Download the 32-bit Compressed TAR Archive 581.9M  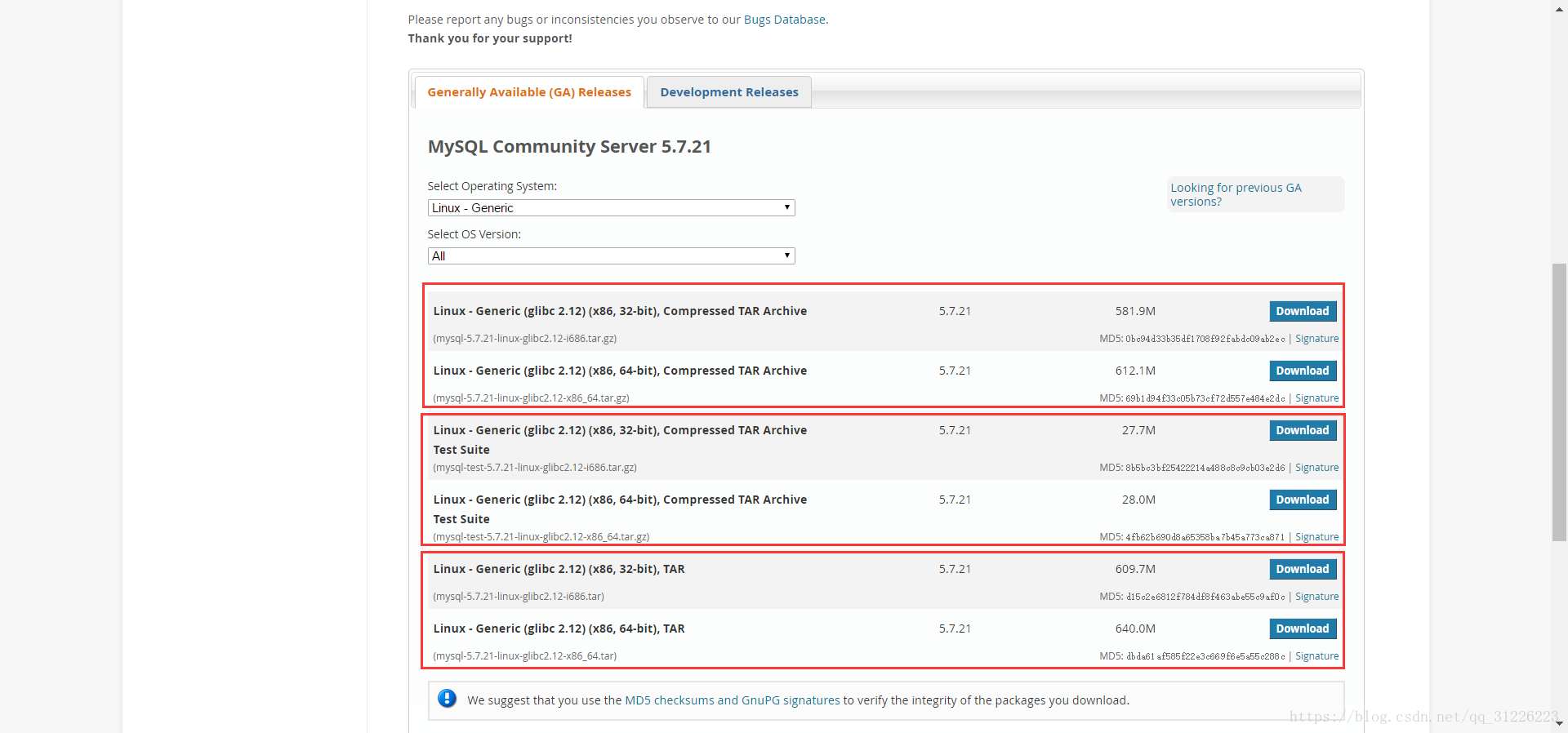[x=1303, y=311]
